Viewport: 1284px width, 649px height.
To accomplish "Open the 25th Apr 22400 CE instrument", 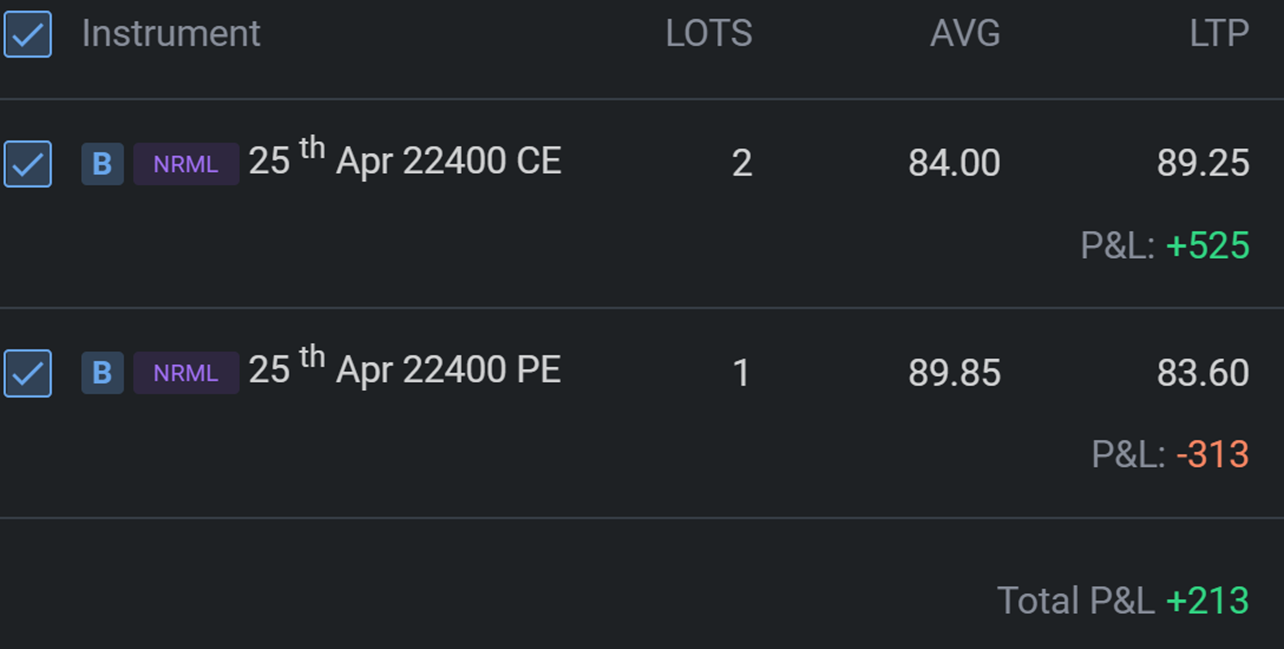I will click(x=405, y=161).
